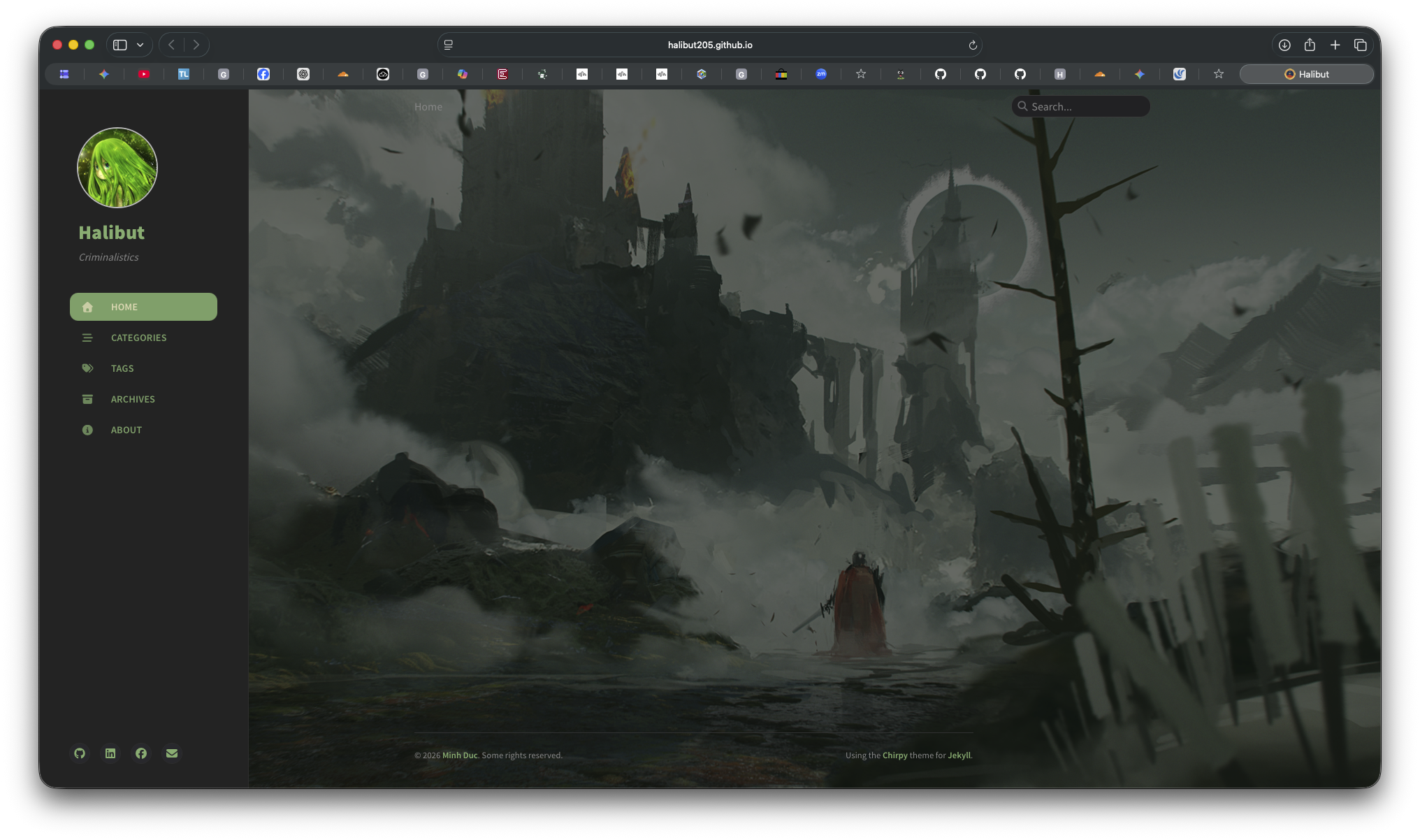The image size is (1420, 840).
Task: Click the email envelope icon in the sidebar
Action: pos(172,753)
